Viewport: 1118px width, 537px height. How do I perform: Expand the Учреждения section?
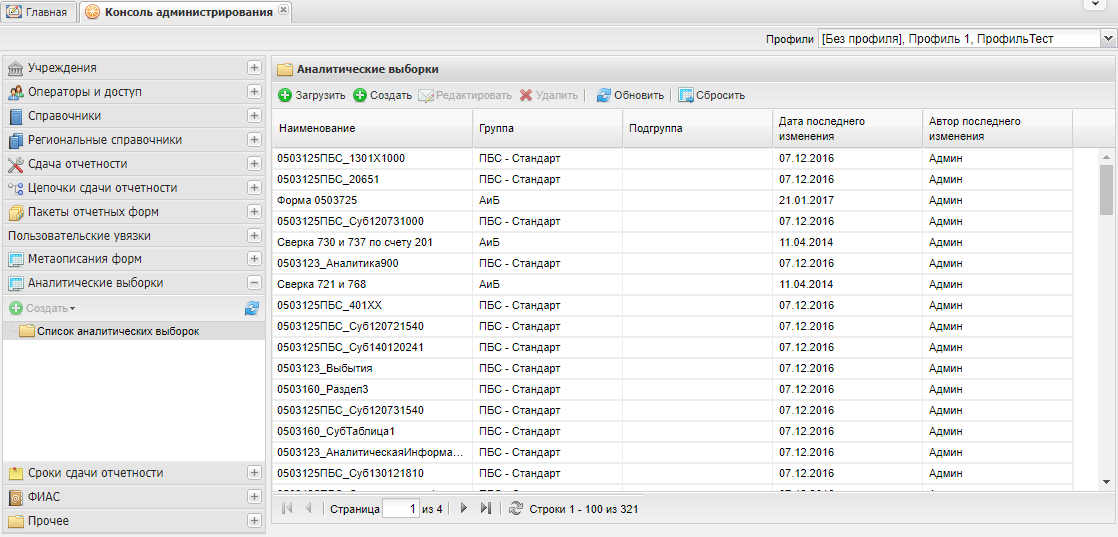(254, 68)
